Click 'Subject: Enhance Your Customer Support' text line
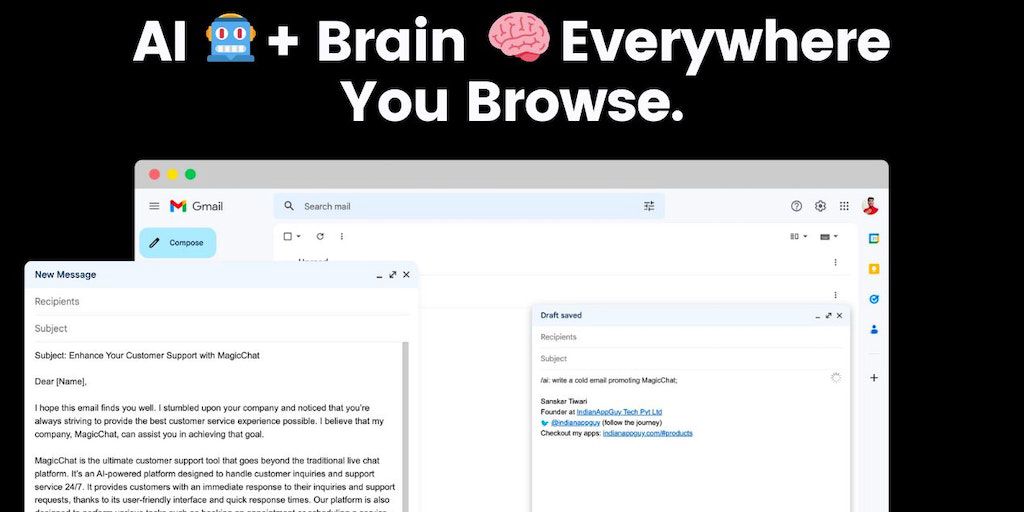 [x=147, y=356]
